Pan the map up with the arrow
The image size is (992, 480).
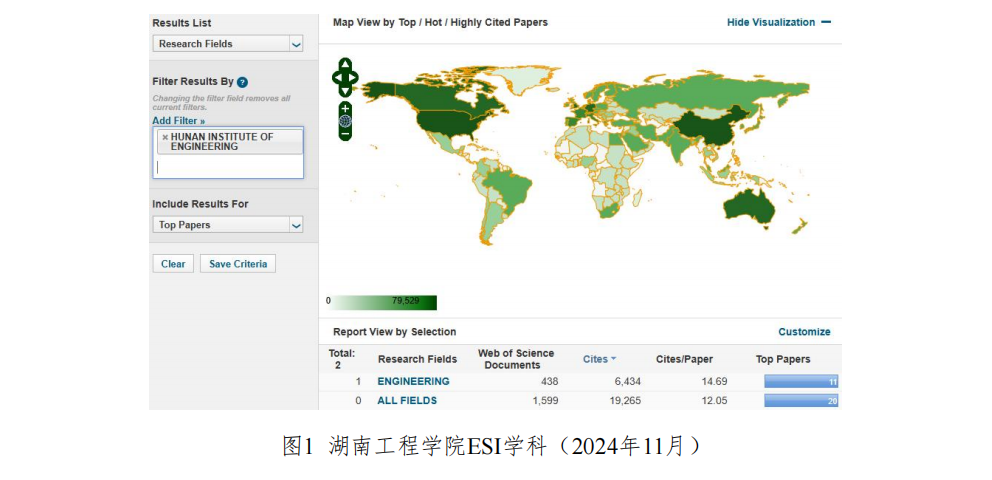pyautogui.click(x=345, y=64)
